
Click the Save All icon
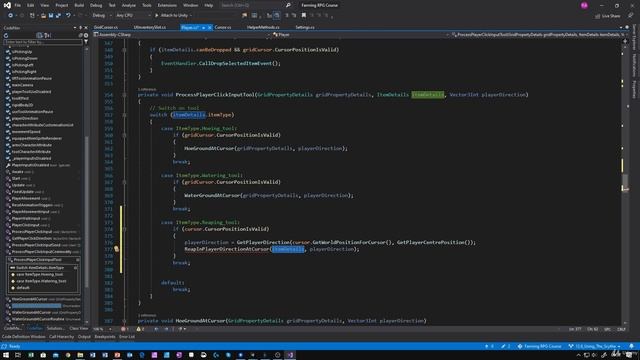(58, 16)
